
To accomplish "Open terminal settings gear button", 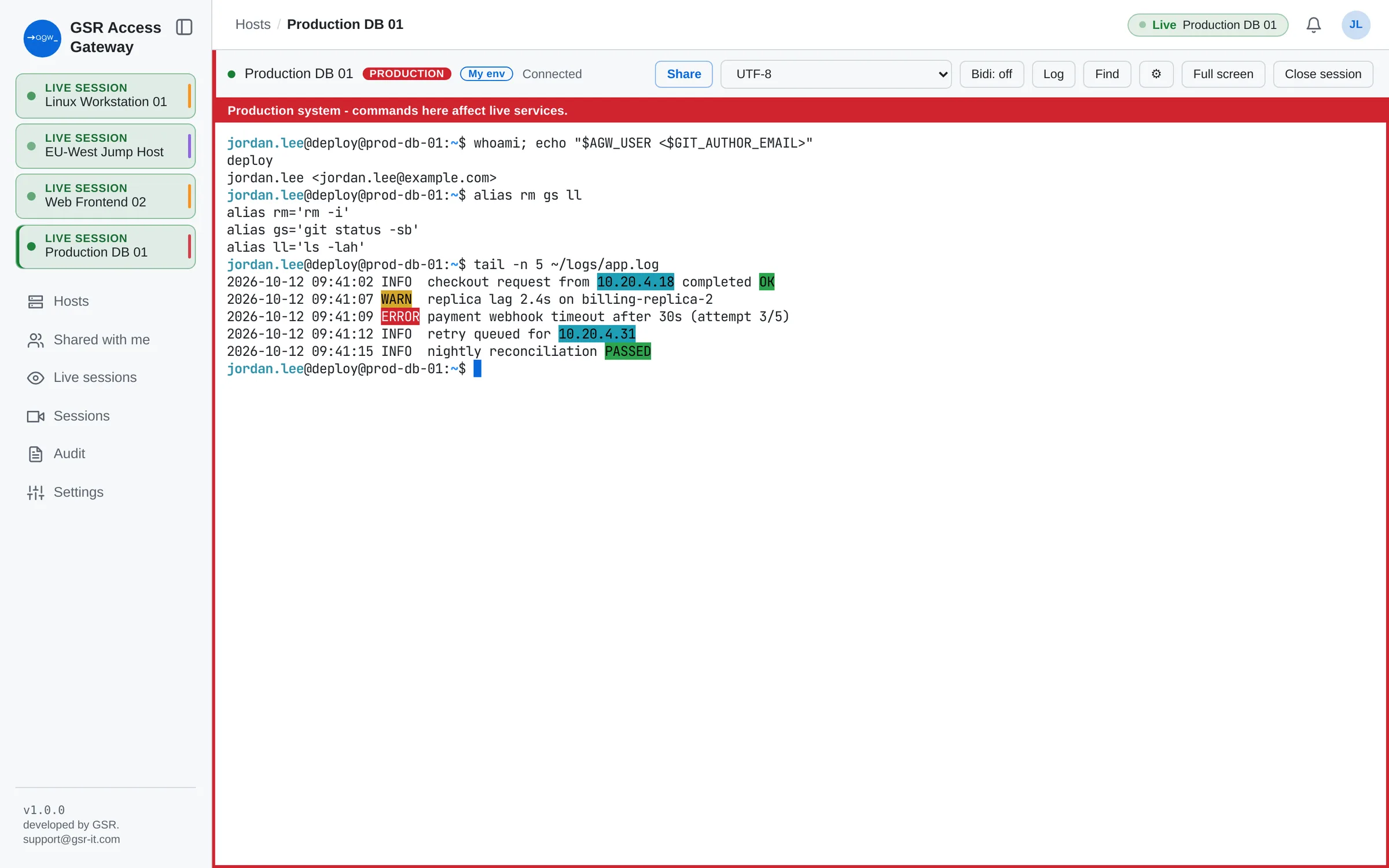I will coord(1156,74).
